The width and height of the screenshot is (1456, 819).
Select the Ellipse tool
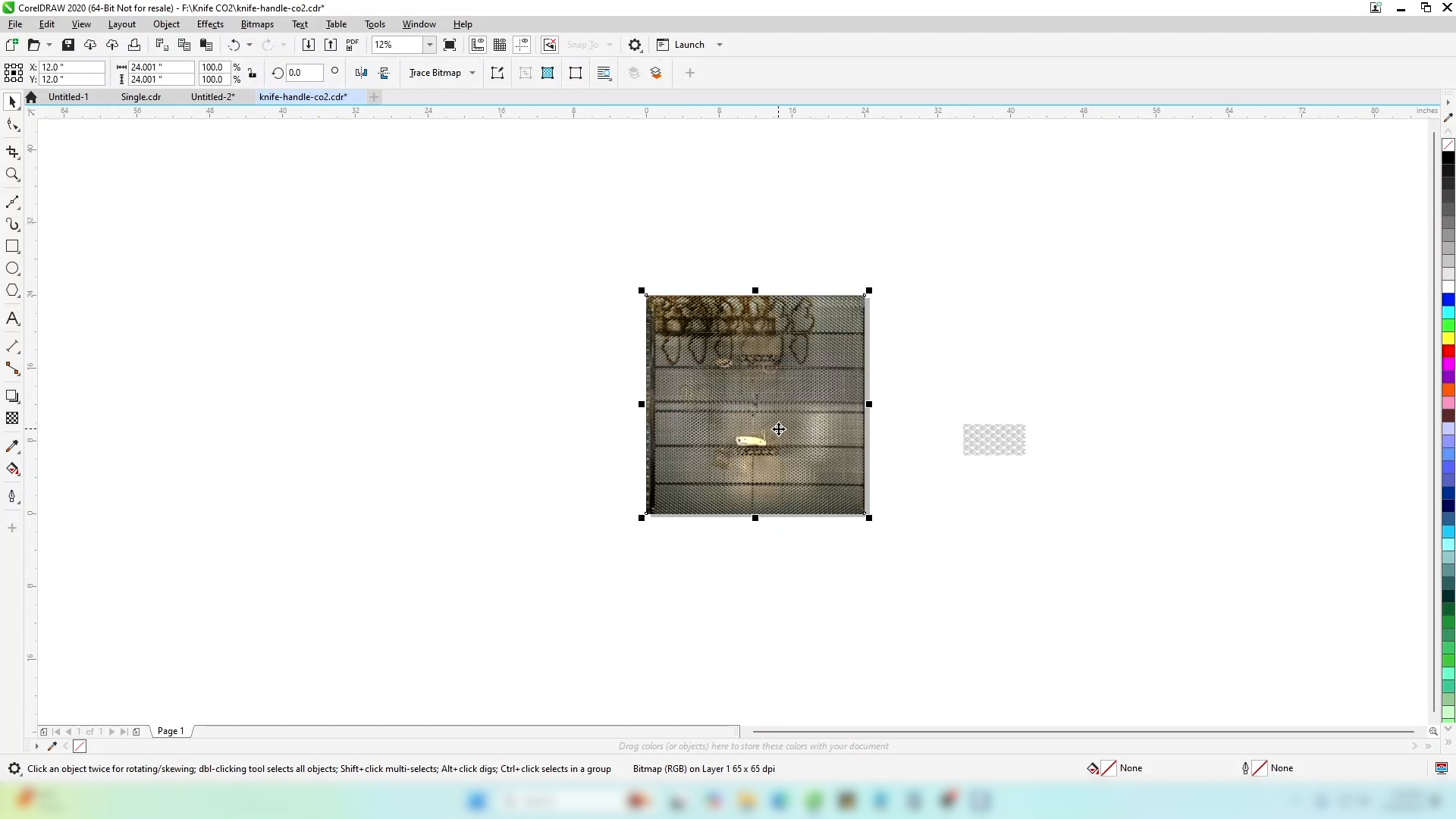click(13, 269)
